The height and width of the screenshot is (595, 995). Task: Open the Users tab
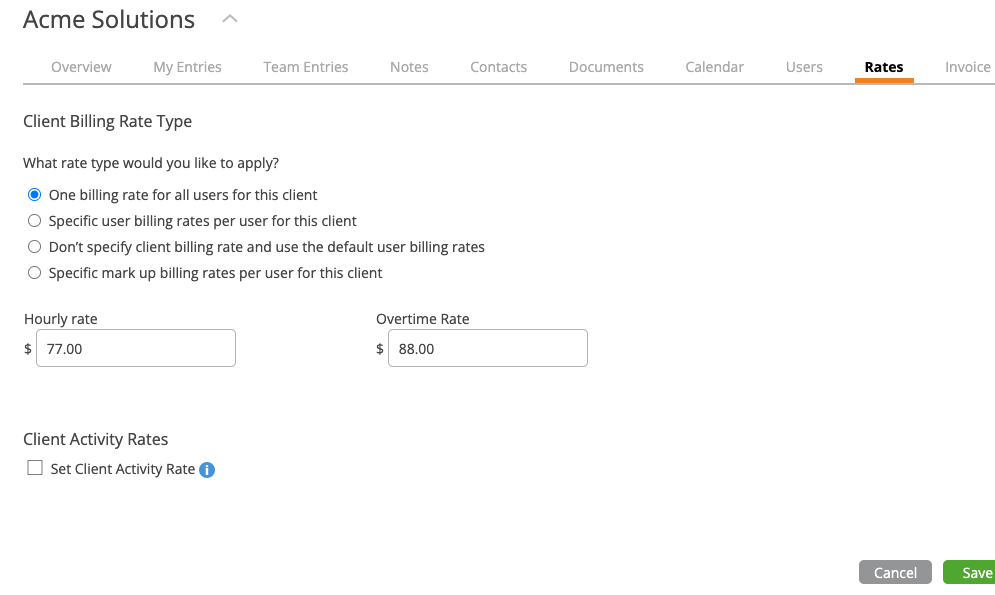tap(804, 67)
